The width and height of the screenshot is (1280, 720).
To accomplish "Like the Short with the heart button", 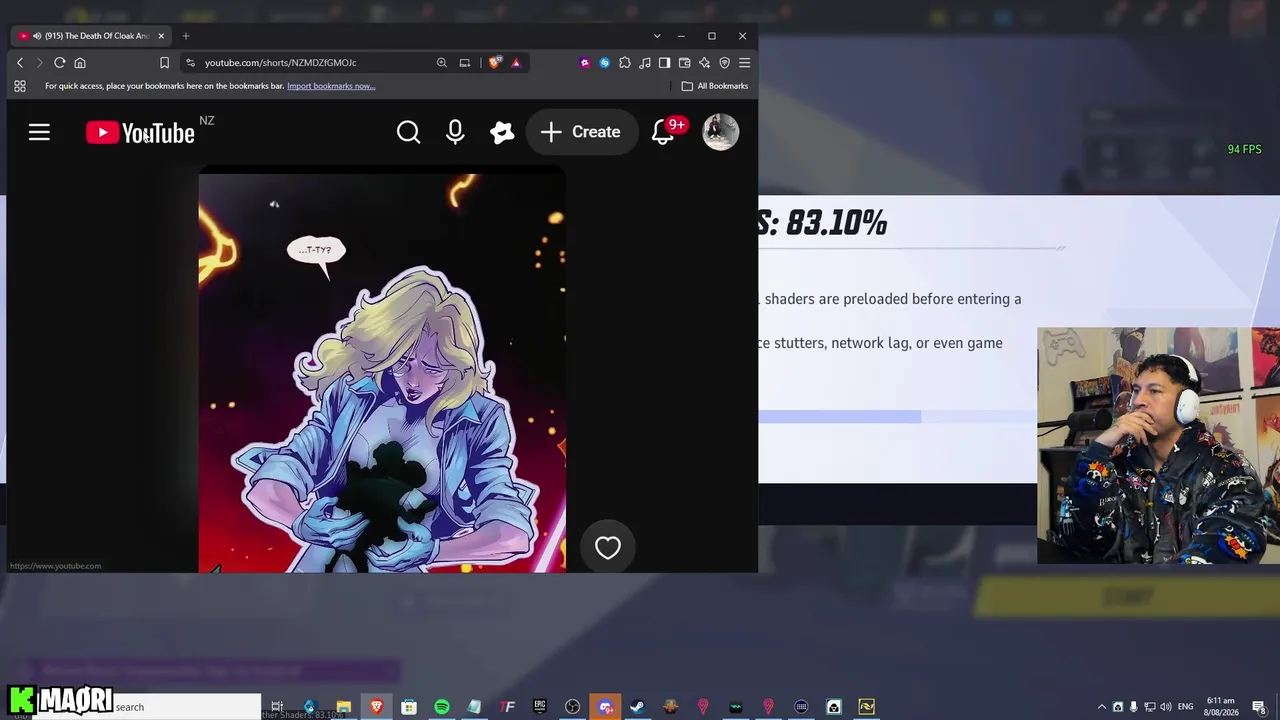I will [x=608, y=547].
